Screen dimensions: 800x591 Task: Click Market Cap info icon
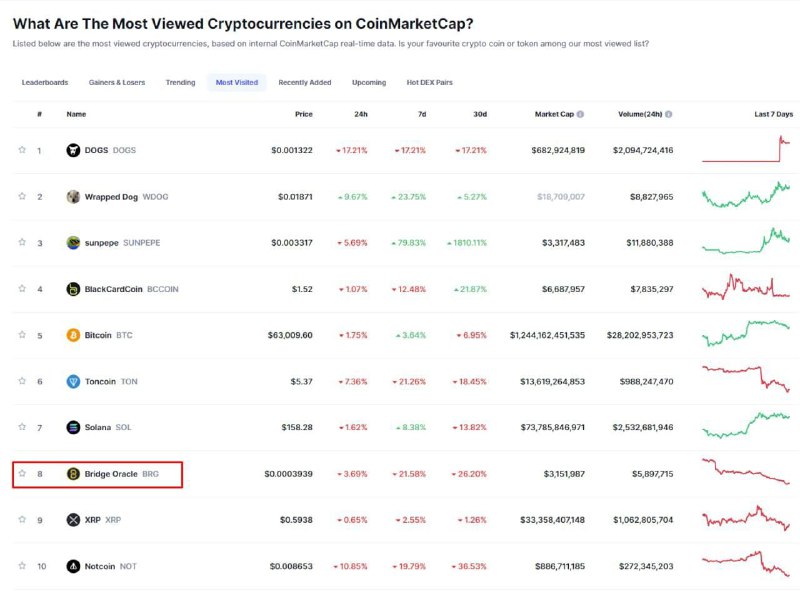pyautogui.click(x=580, y=114)
